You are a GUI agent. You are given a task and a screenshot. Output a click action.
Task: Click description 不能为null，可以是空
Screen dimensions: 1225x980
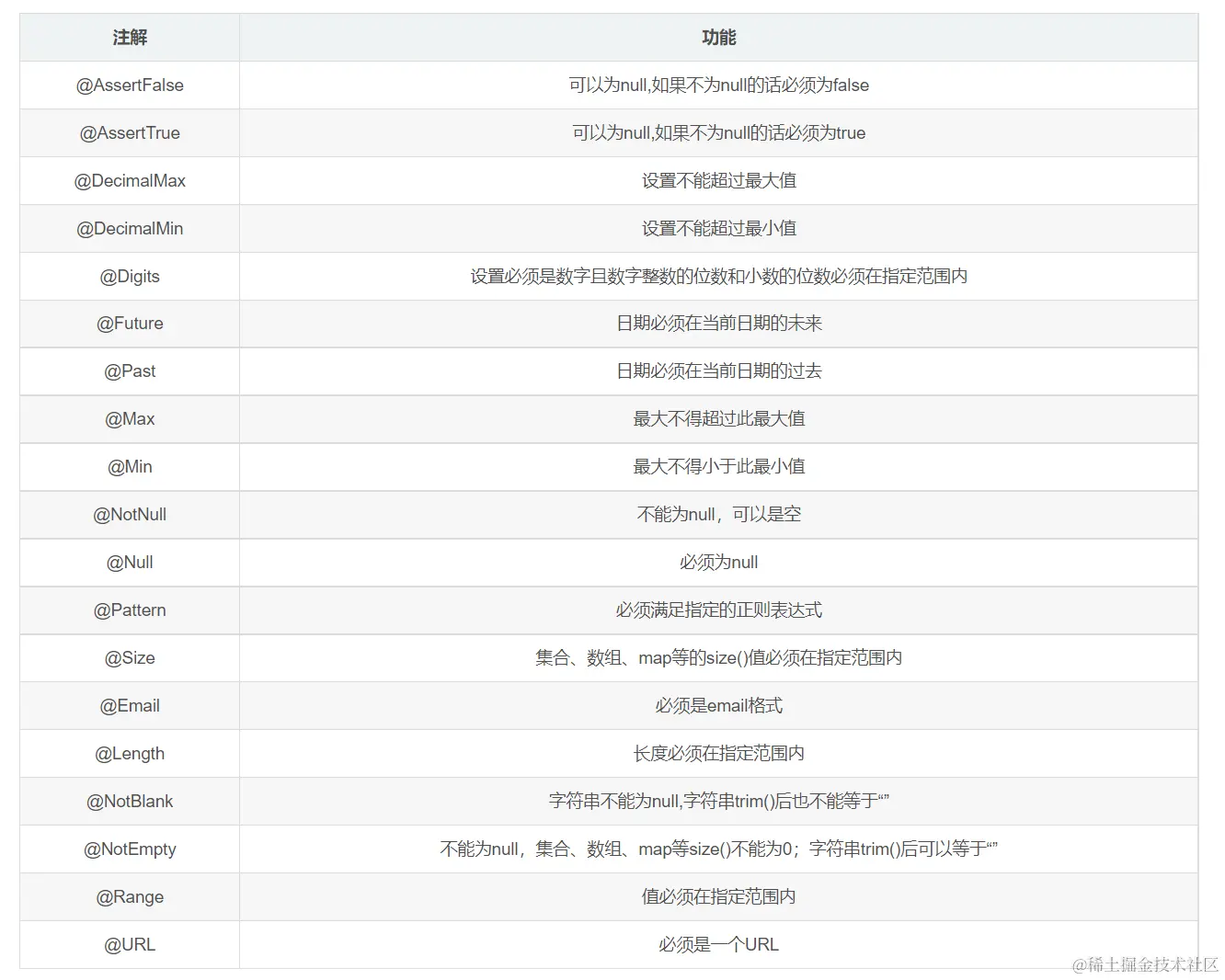click(x=718, y=515)
